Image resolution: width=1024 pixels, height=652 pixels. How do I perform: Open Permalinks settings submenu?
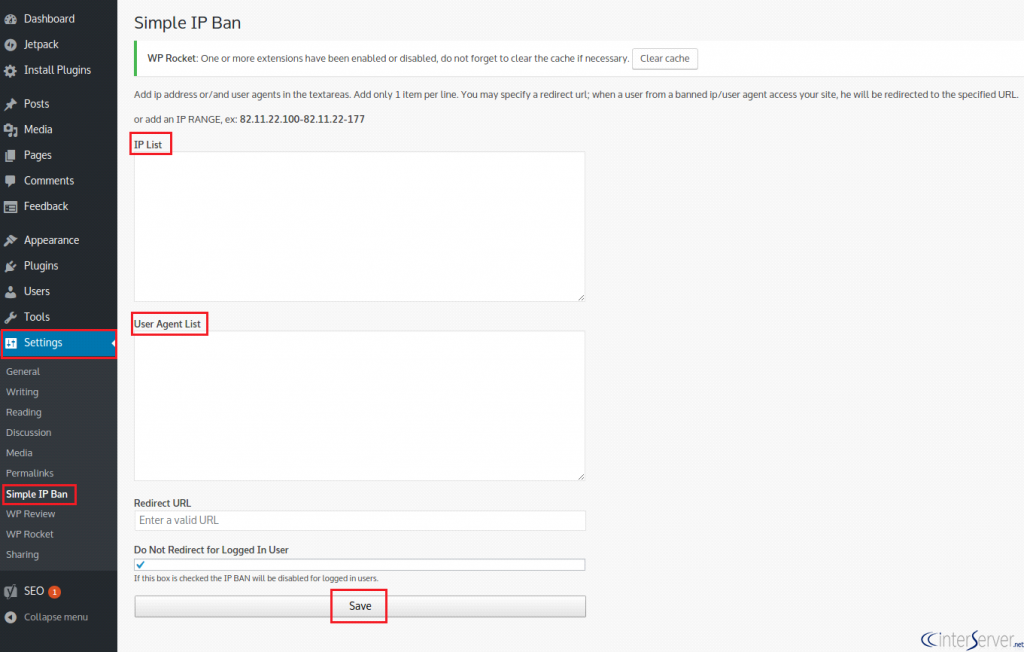29,473
